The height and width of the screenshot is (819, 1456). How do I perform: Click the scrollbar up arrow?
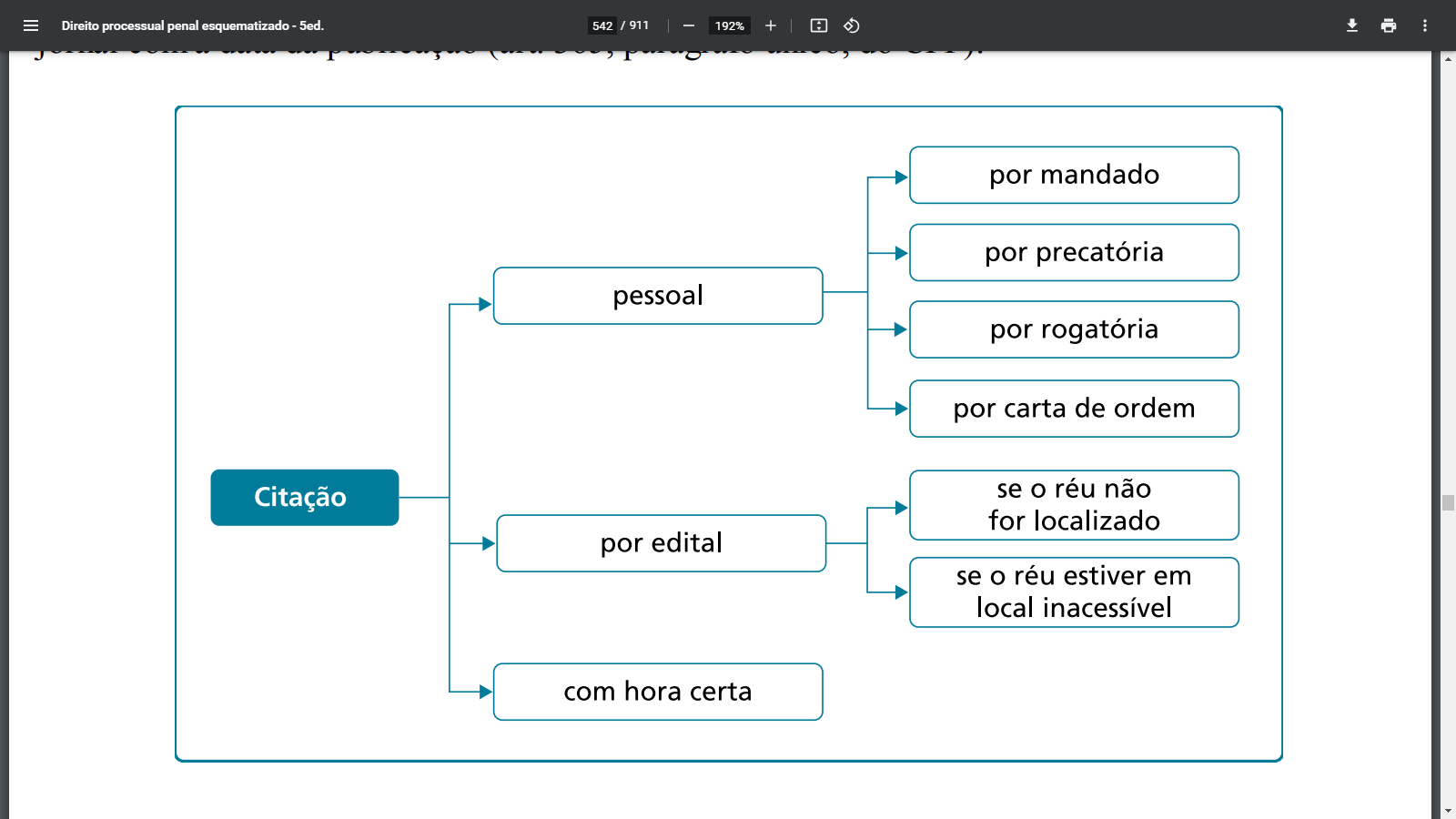tap(1448, 59)
